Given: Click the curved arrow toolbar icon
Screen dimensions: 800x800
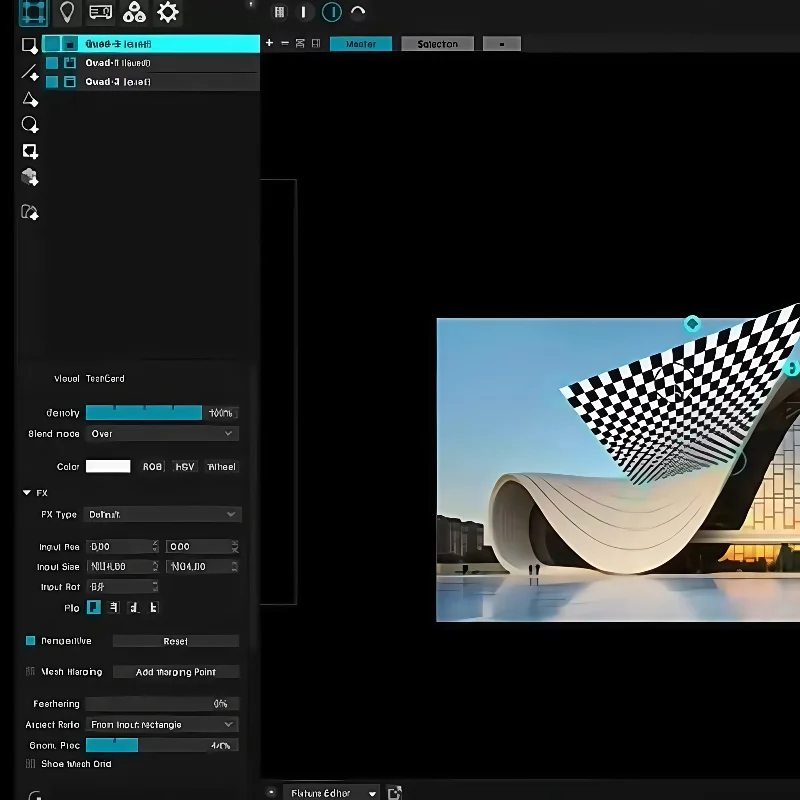Looking at the screenshot, I should (358, 12).
